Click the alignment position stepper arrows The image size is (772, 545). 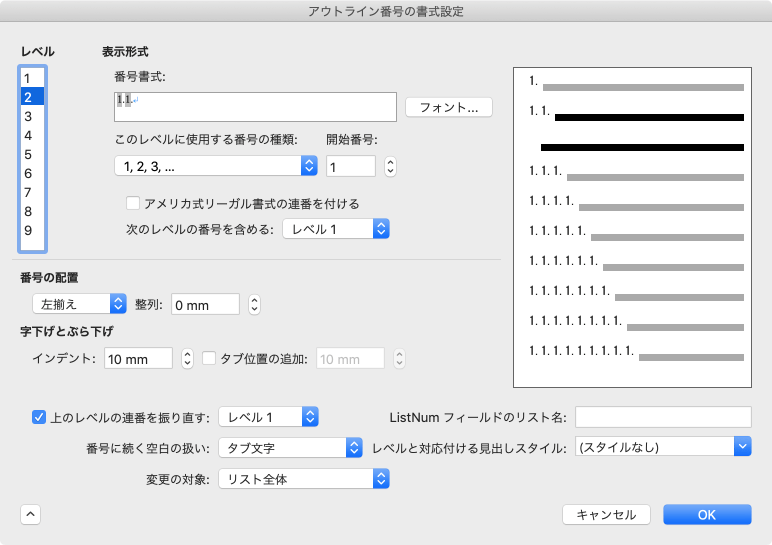pos(255,304)
